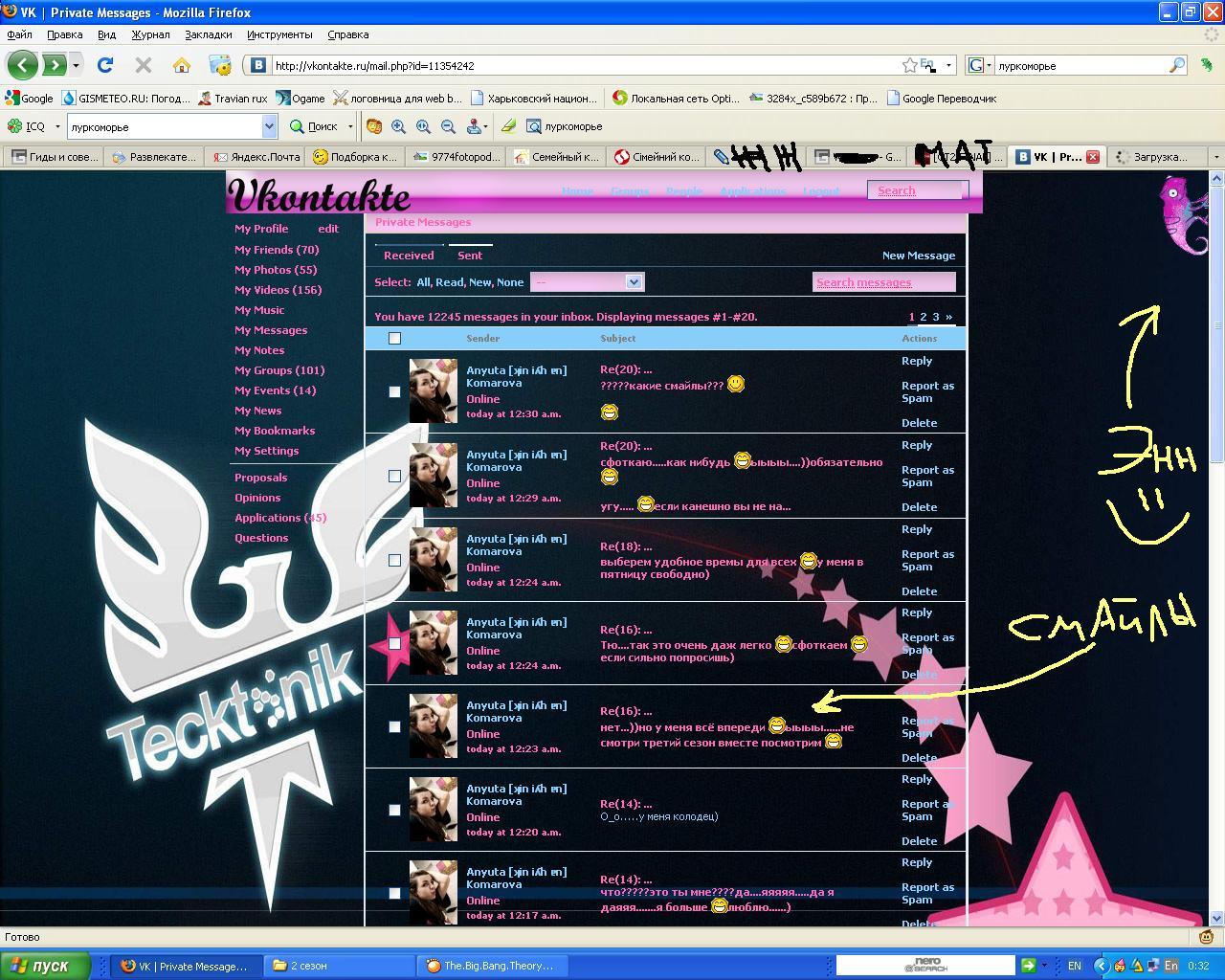Open the list-all-tabs dropdown arrow
The width and height of the screenshot is (1225, 980).
(x=1216, y=157)
